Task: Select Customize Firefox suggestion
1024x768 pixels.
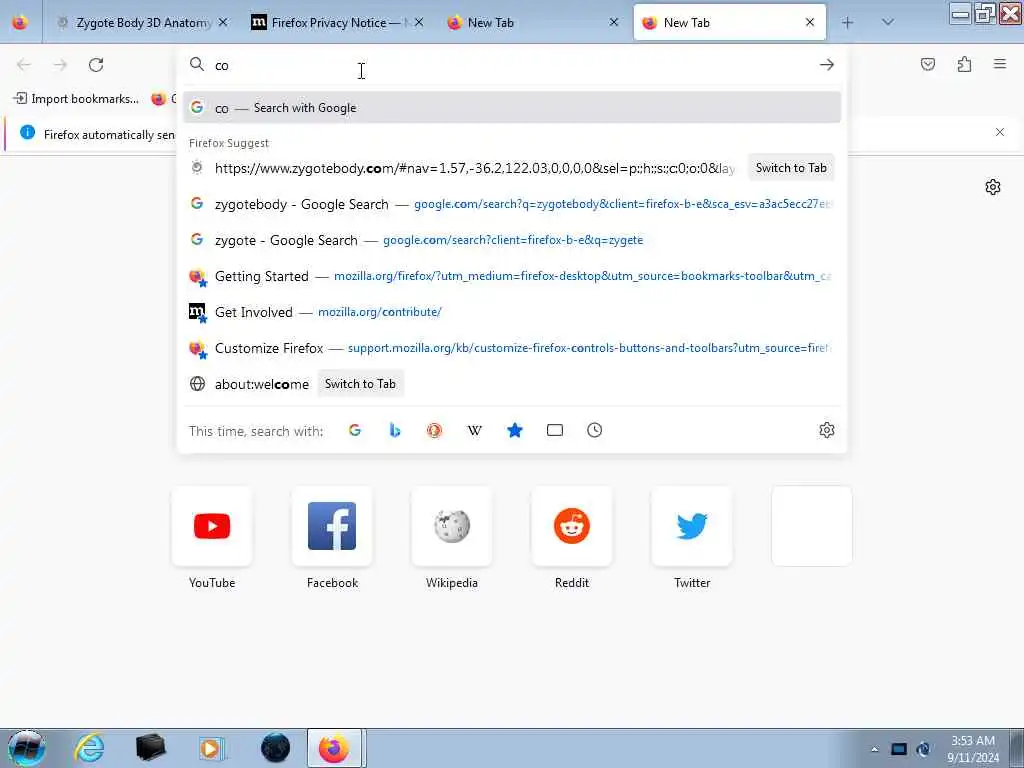Action: pos(512,348)
